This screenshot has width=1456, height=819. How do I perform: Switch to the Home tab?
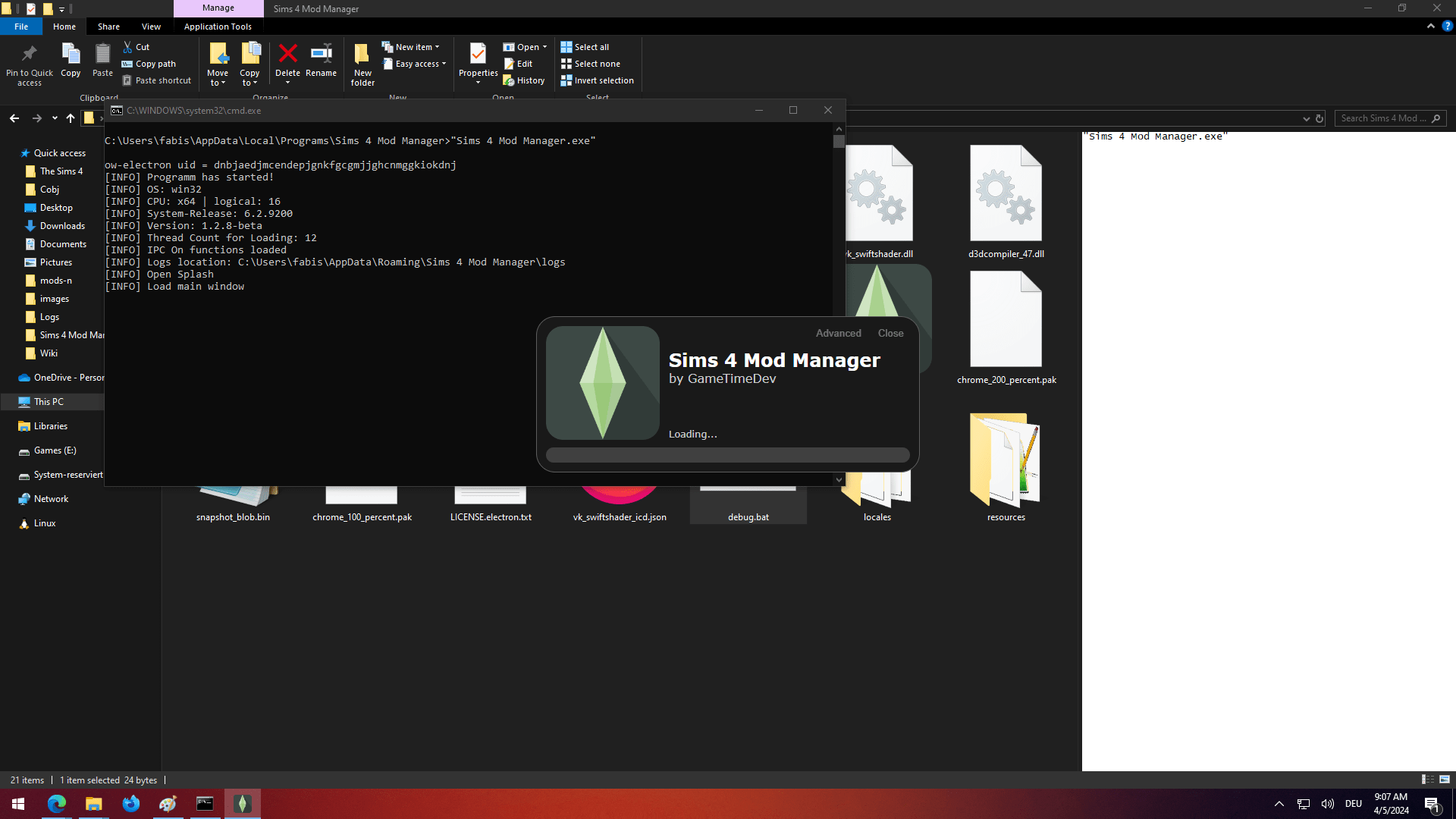pos(64,27)
